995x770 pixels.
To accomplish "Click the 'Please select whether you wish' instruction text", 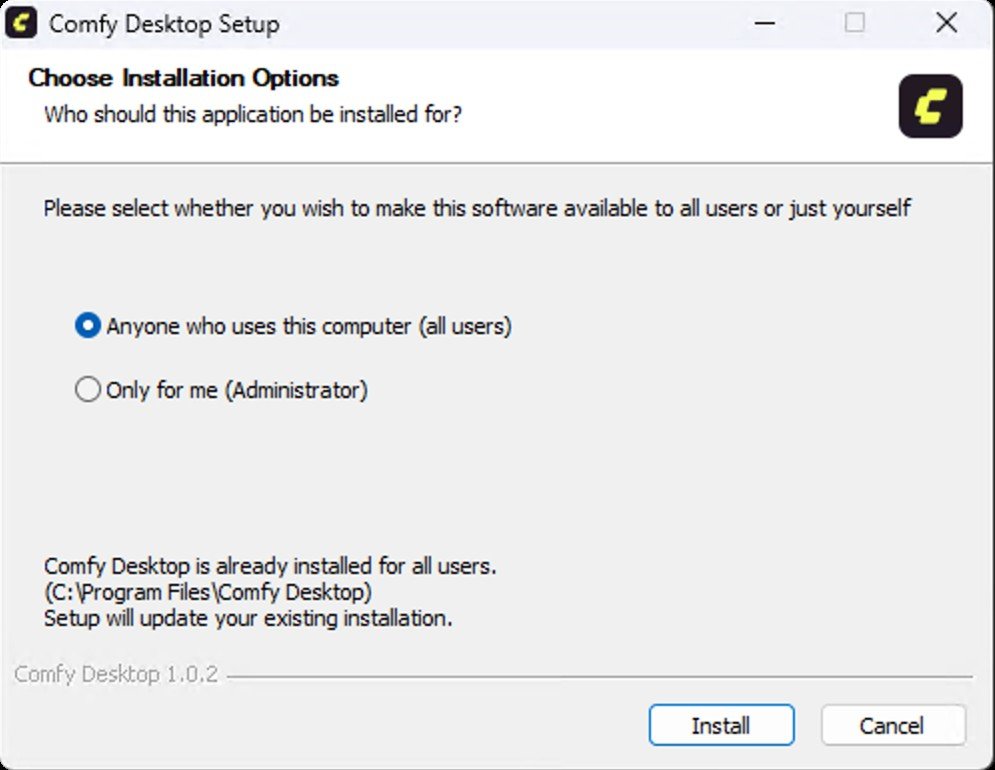I will click(x=477, y=208).
